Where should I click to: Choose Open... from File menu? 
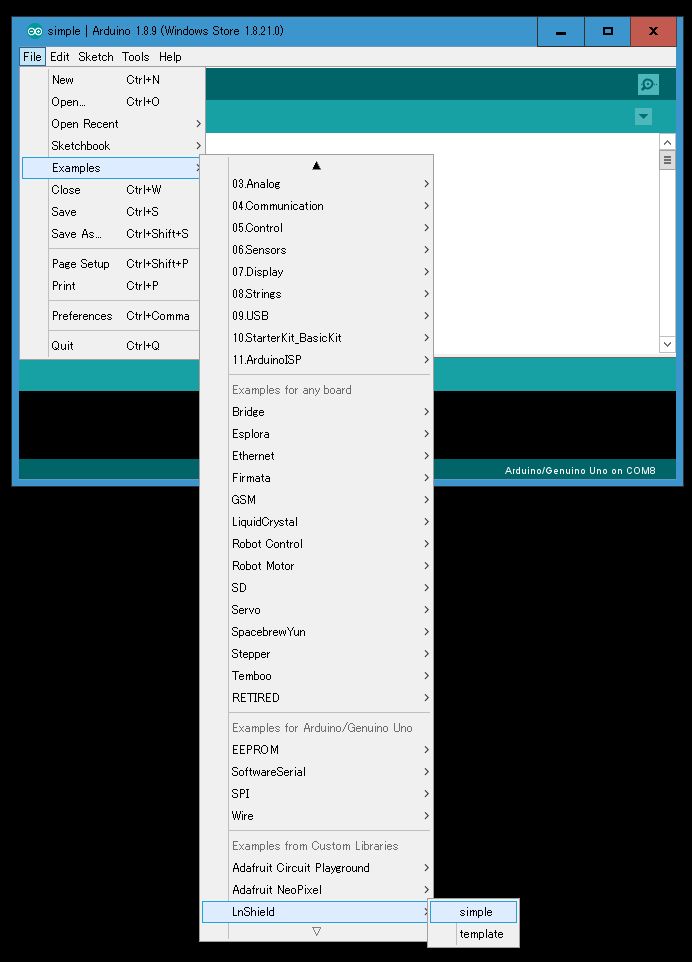(x=112, y=102)
